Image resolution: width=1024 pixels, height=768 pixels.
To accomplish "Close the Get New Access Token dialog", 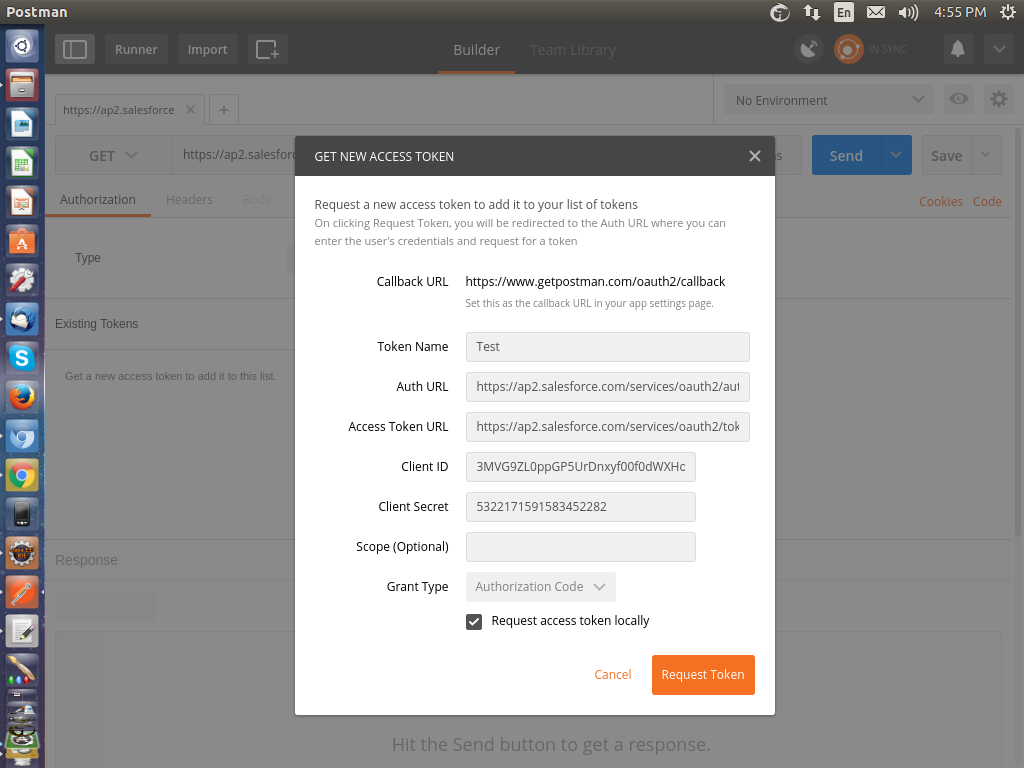I will click(754, 156).
